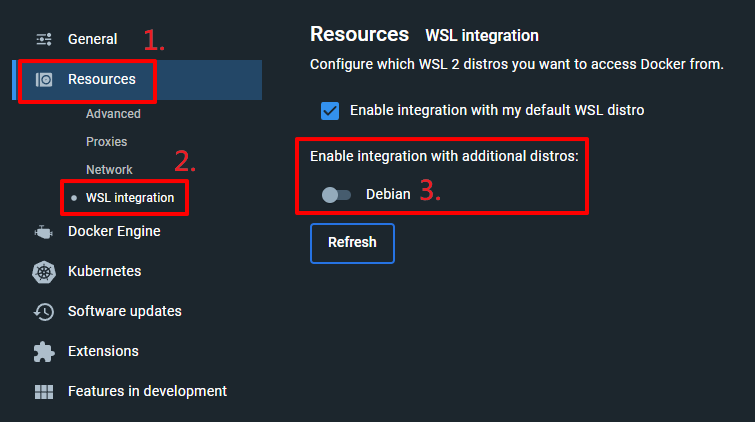Select the Resources label in sidebar
This screenshot has width=755, height=422.
coord(101,80)
